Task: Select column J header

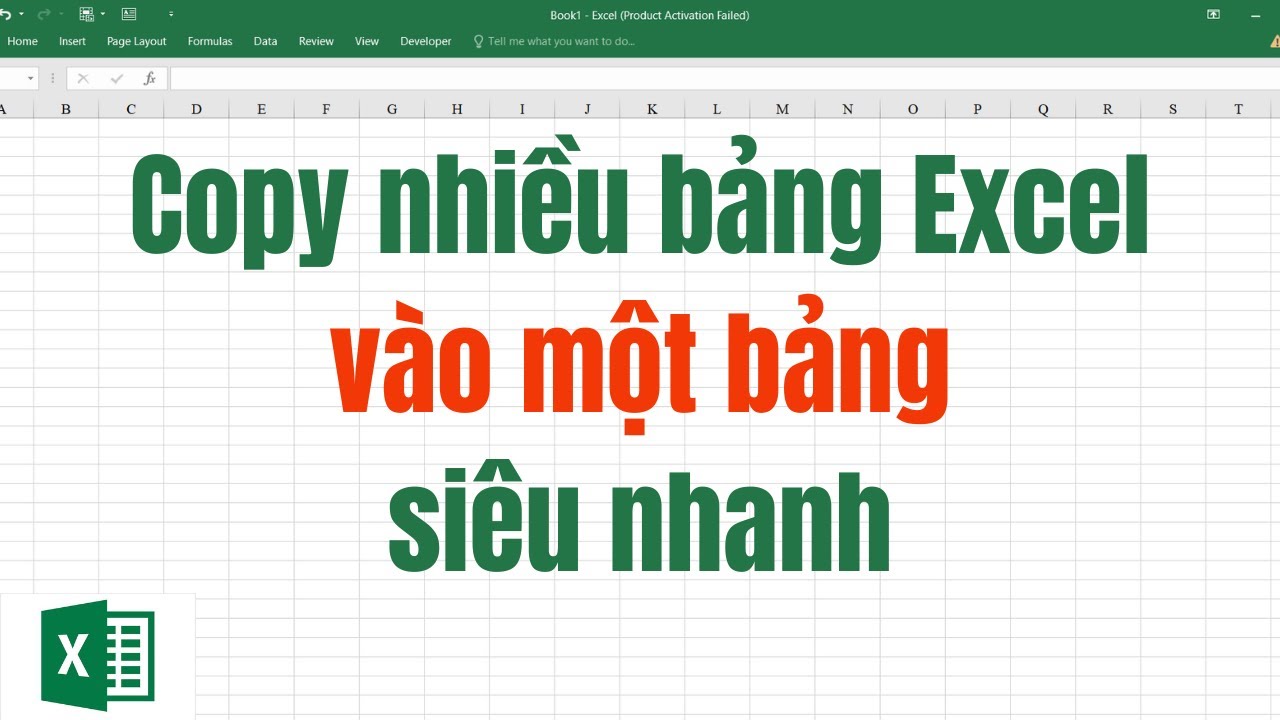Action: (x=587, y=109)
